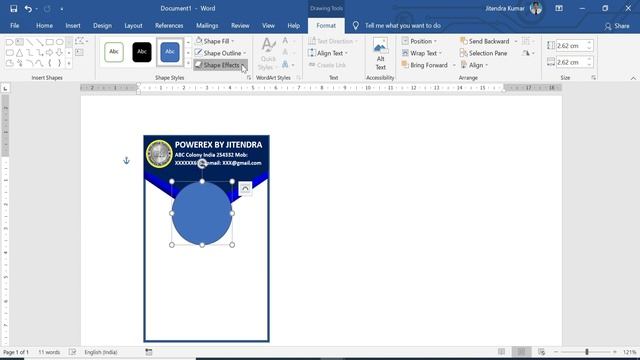This screenshot has width=640, height=360.
Task: Switch to the Insert tab
Action: [73, 25]
